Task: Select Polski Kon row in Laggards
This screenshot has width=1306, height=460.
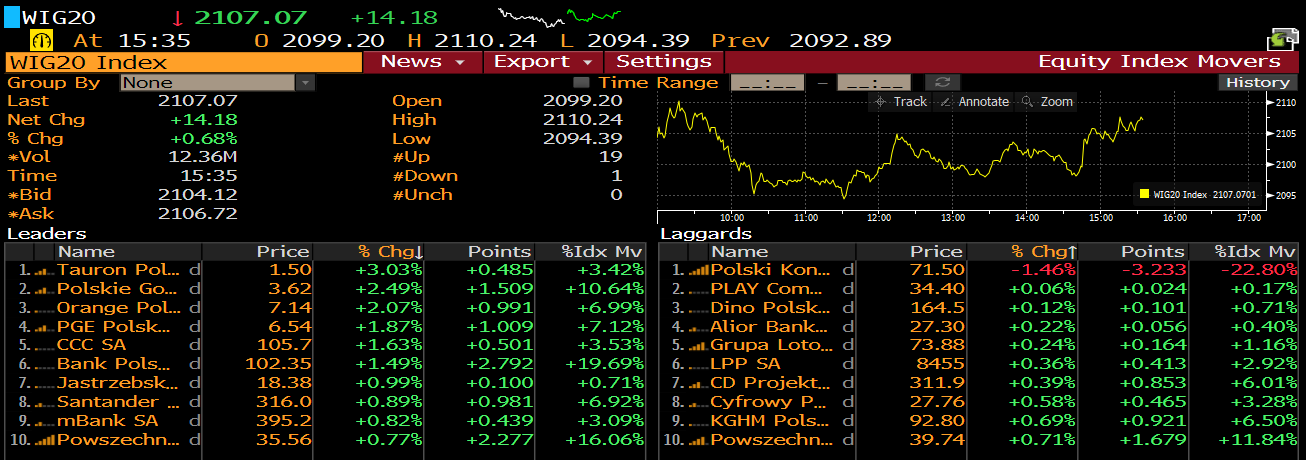Action: (979, 270)
